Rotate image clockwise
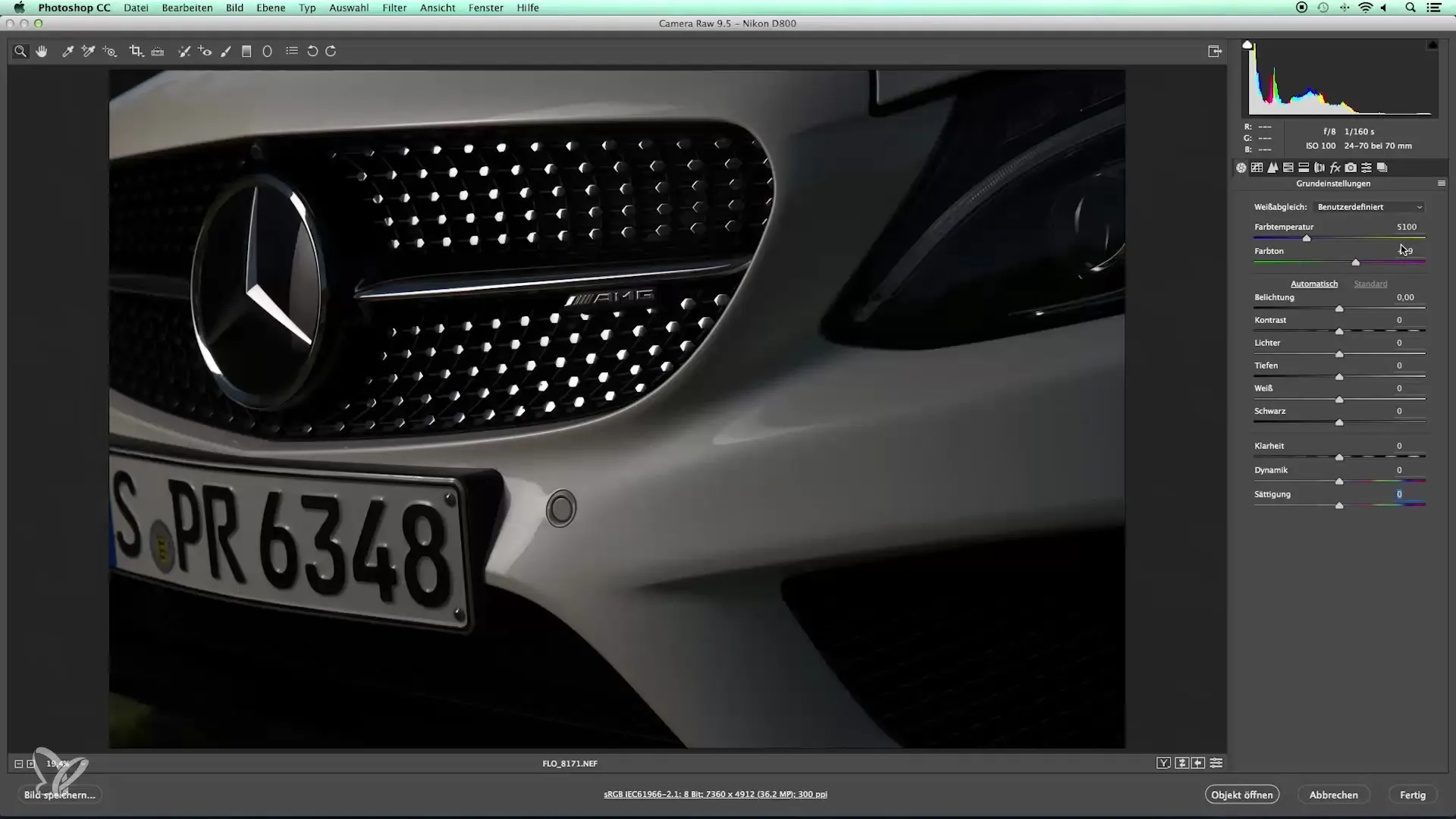 [x=331, y=52]
